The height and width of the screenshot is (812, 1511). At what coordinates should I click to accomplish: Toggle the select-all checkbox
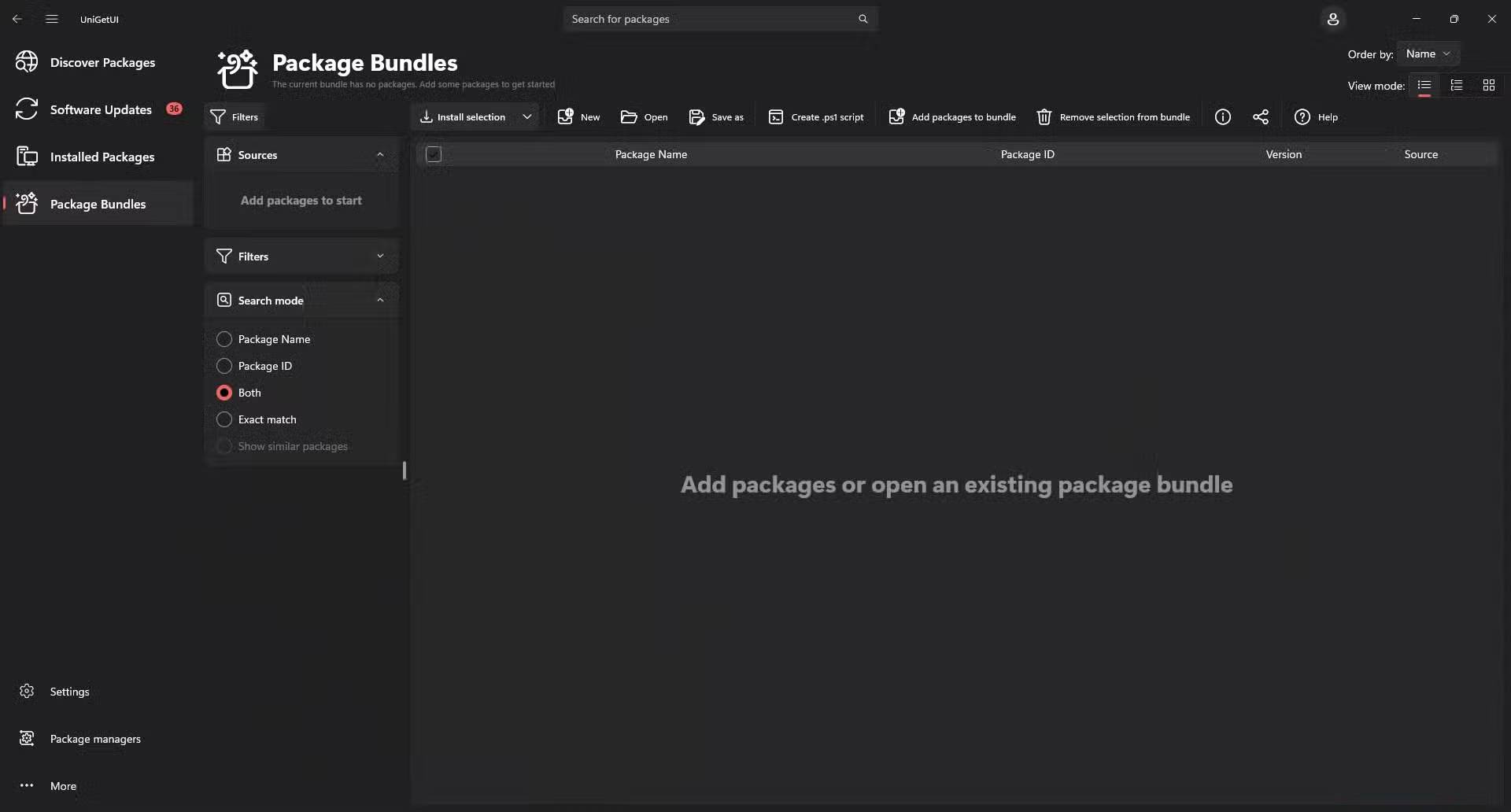pos(434,154)
